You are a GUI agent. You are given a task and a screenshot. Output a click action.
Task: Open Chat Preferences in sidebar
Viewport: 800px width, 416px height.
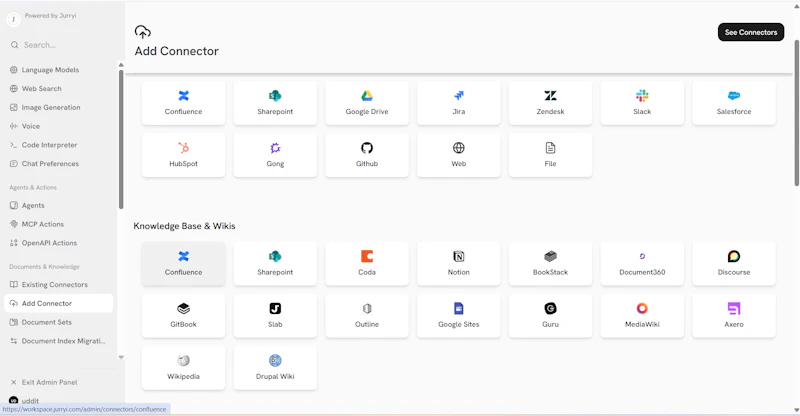pyautogui.click(x=59, y=164)
